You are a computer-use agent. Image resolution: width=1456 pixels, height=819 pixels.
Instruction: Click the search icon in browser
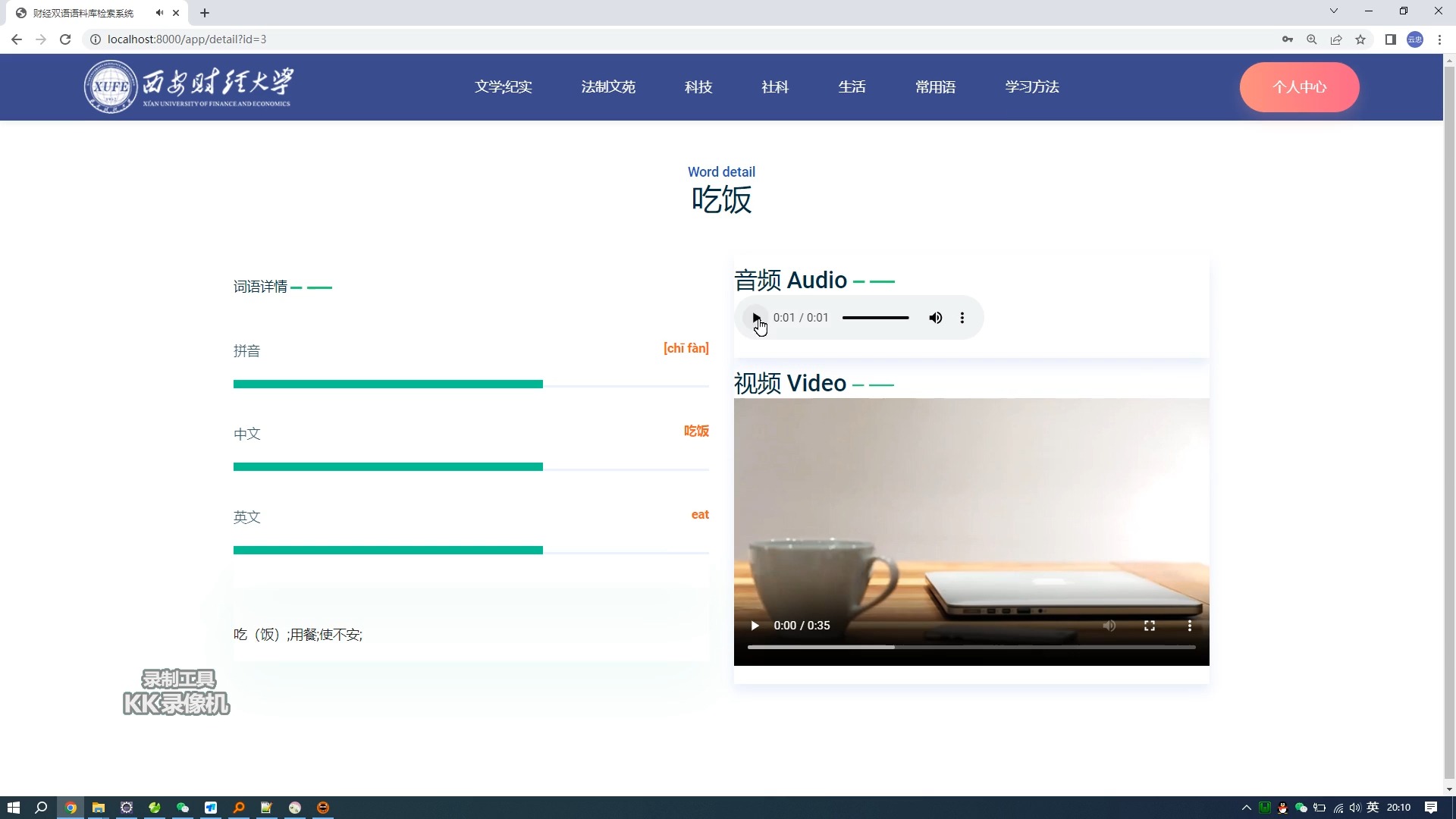(1313, 39)
